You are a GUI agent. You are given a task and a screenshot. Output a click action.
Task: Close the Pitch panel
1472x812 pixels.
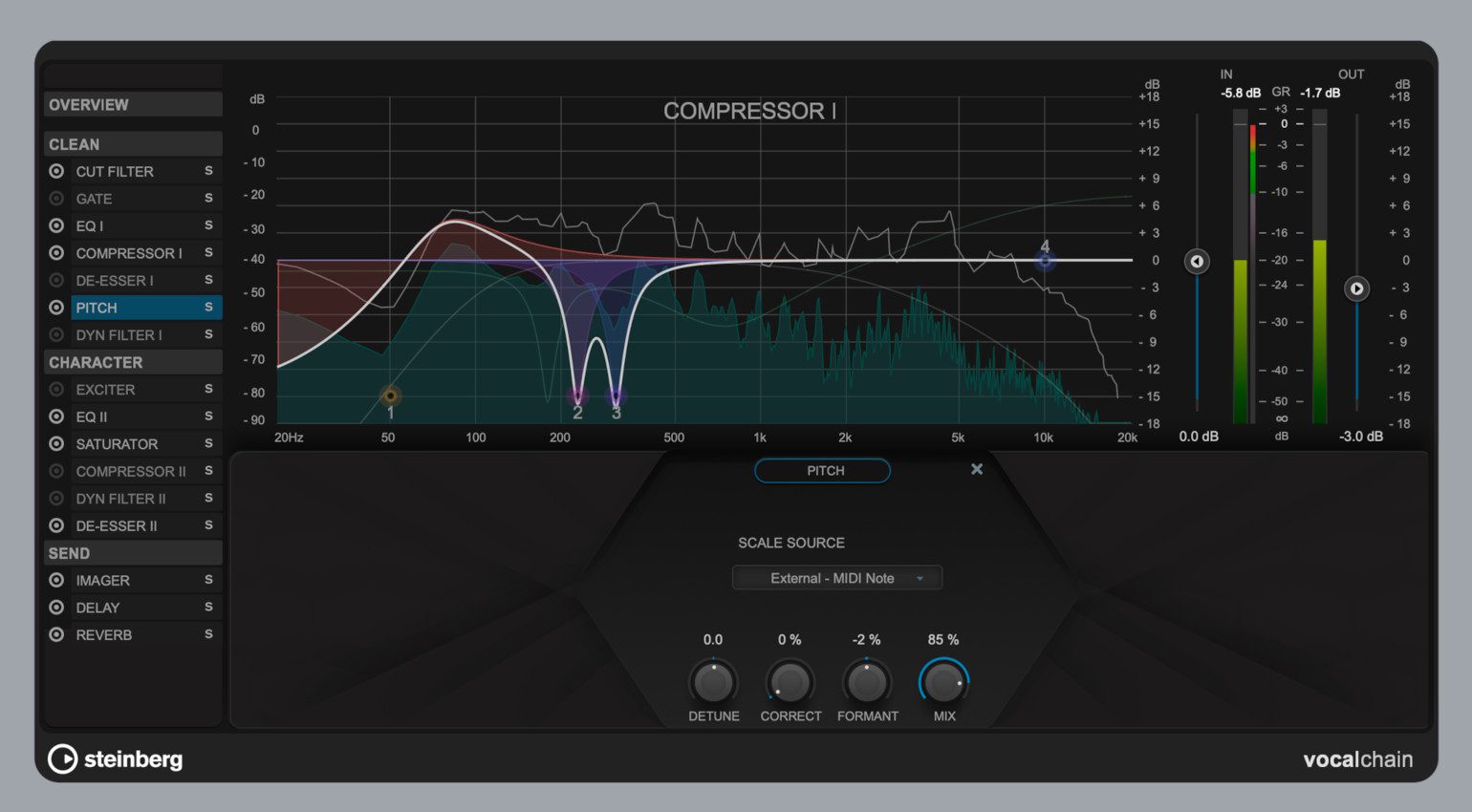(976, 469)
